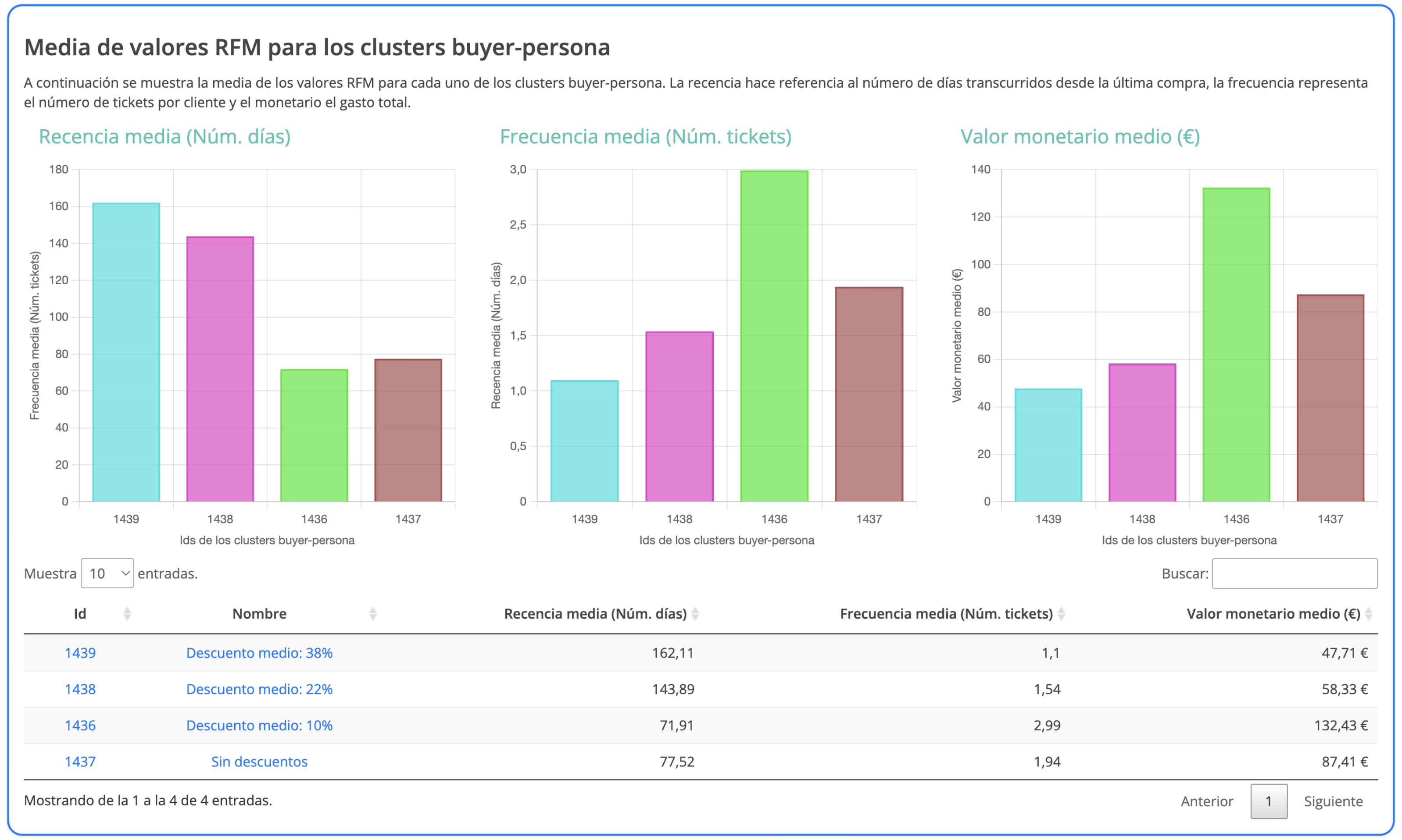Open cluster 1436 id link

(80, 725)
